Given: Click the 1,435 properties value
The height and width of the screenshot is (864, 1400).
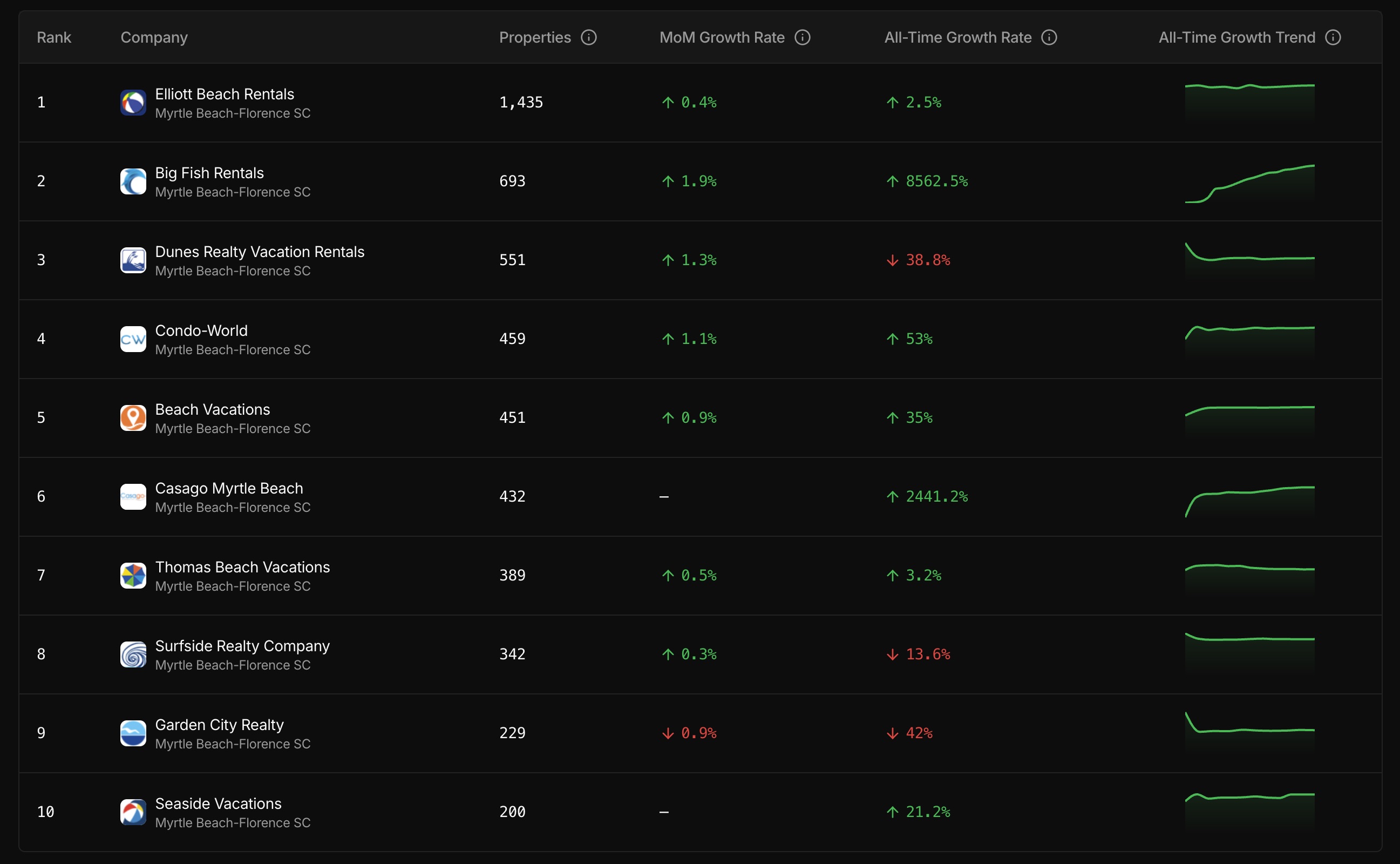Looking at the screenshot, I should point(521,103).
